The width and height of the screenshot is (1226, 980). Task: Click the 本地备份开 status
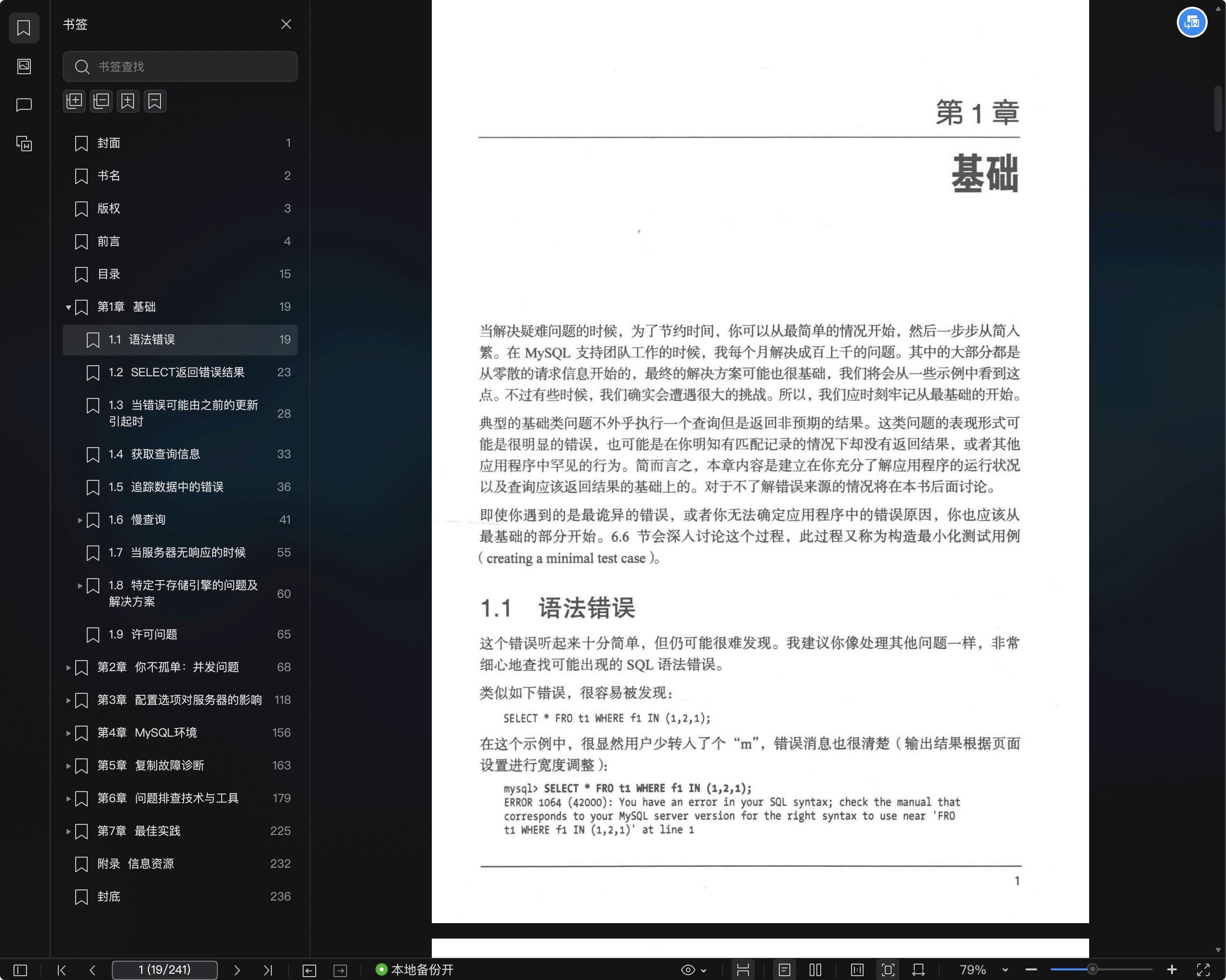tap(414, 970)
